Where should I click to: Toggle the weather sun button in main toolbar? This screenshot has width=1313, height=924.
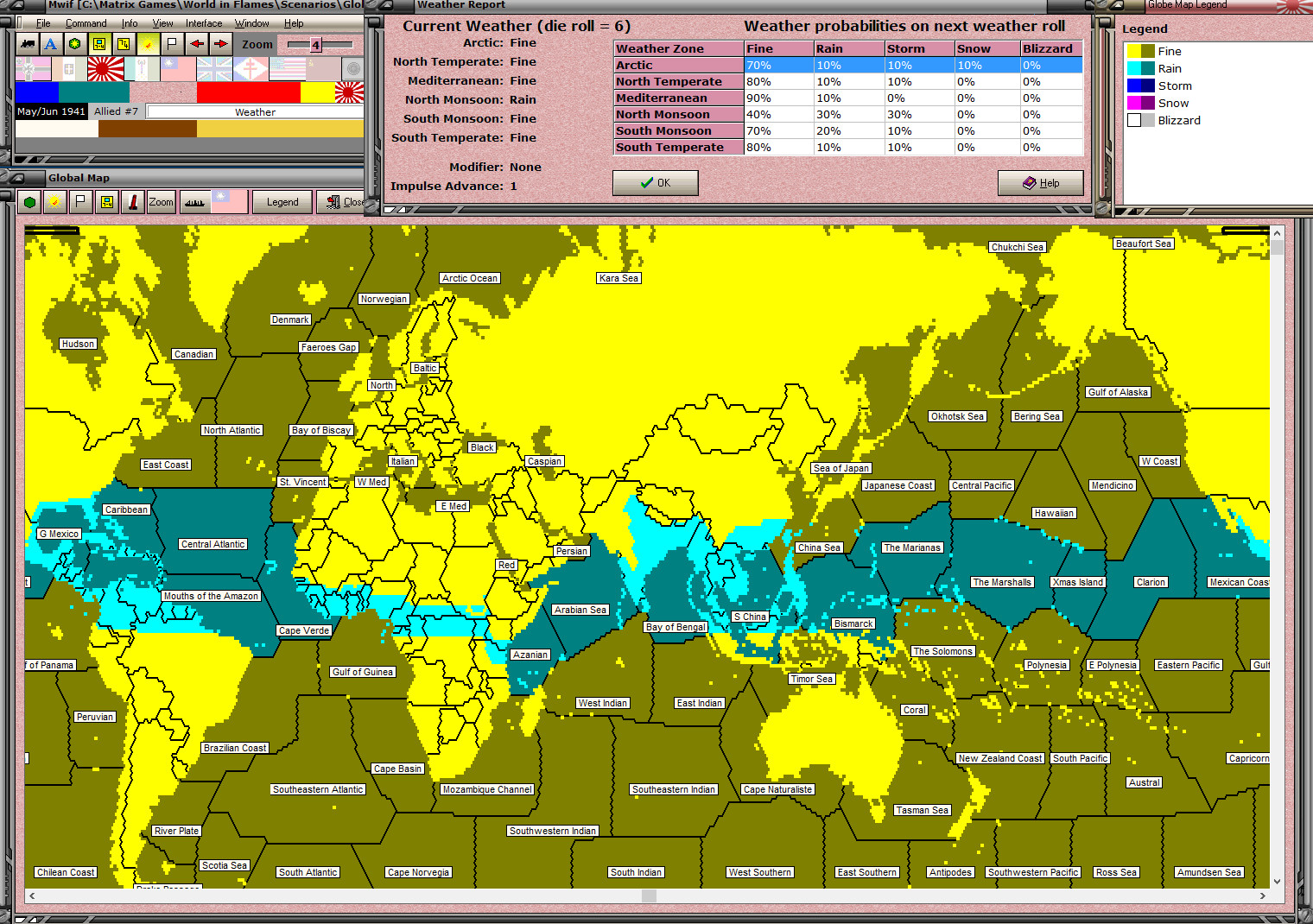148,43
